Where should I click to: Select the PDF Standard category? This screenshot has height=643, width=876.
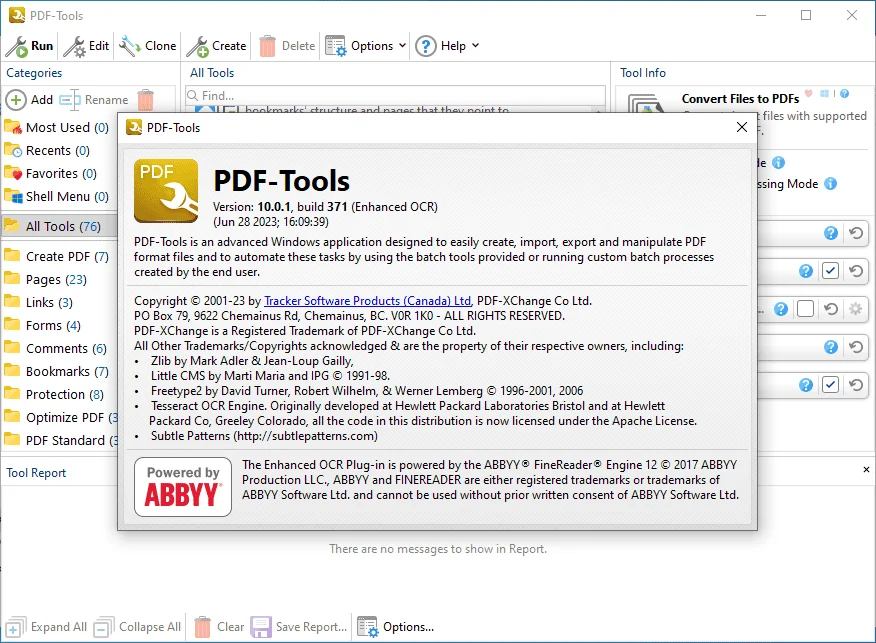point(60,440)
